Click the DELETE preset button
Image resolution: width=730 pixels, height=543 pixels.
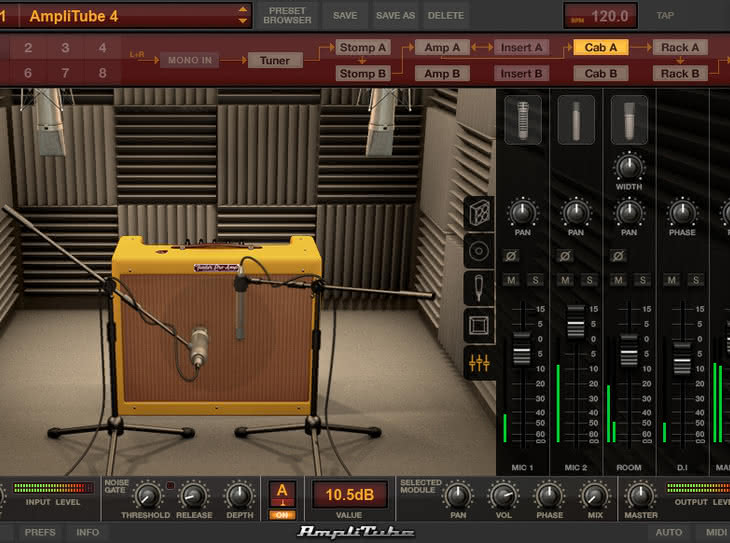446,15
